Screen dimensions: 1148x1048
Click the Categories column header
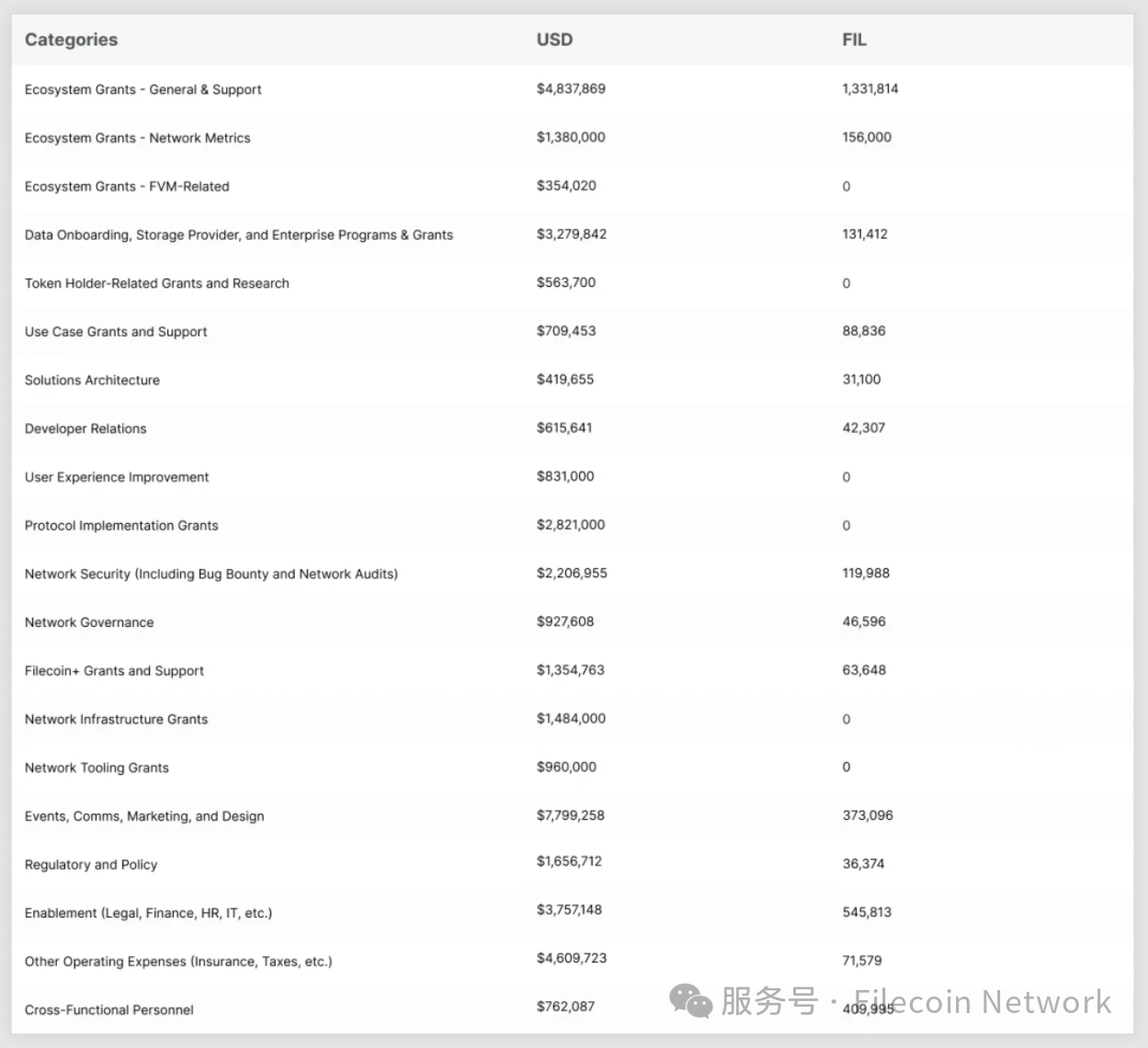71,40
